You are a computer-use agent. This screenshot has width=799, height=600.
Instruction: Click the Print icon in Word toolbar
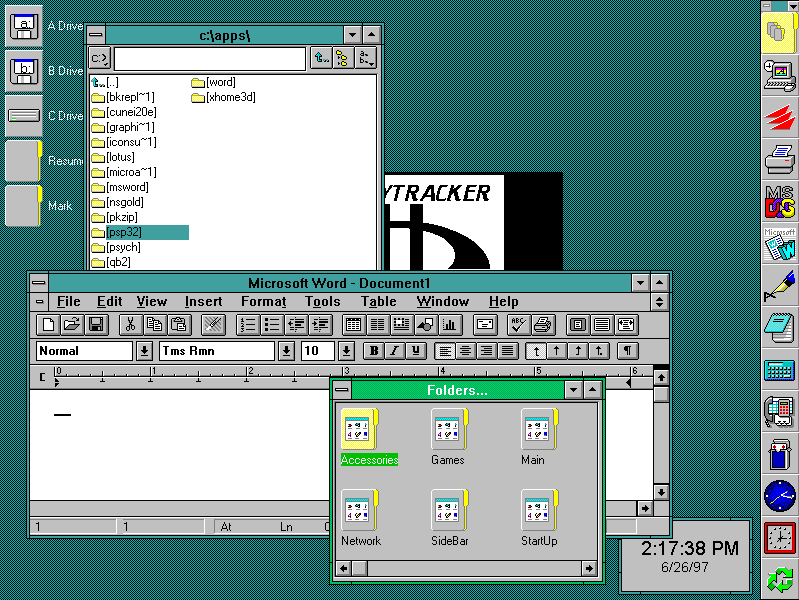(542, 324)
